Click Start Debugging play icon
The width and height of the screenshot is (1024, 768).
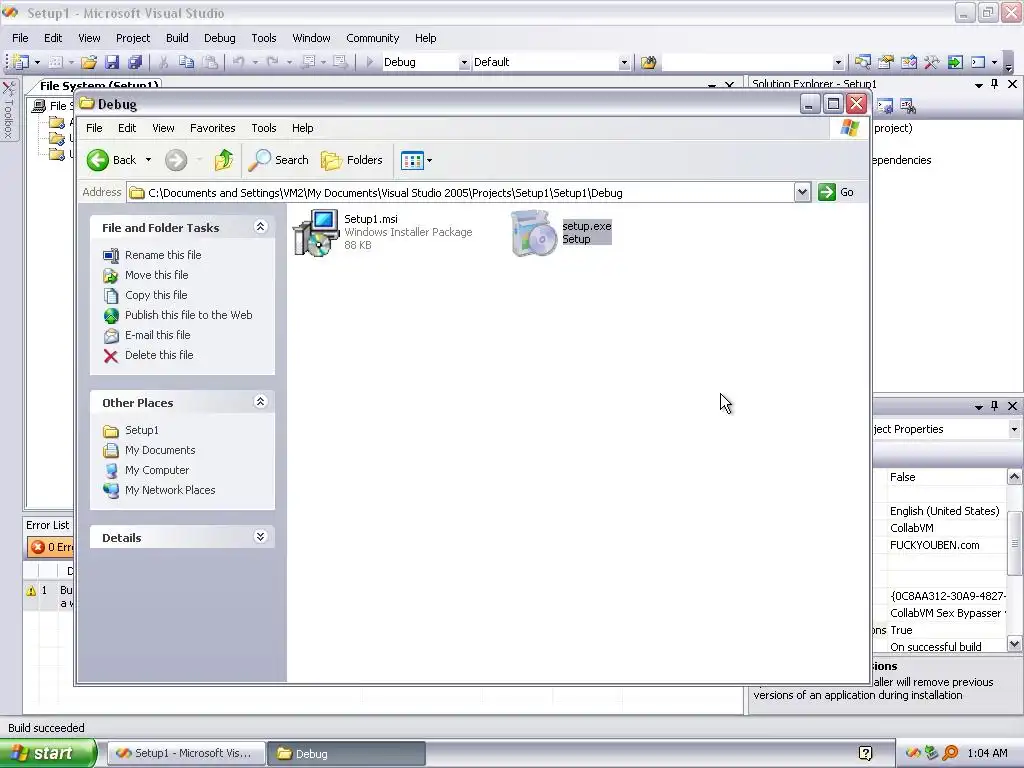tap(370, 62)
